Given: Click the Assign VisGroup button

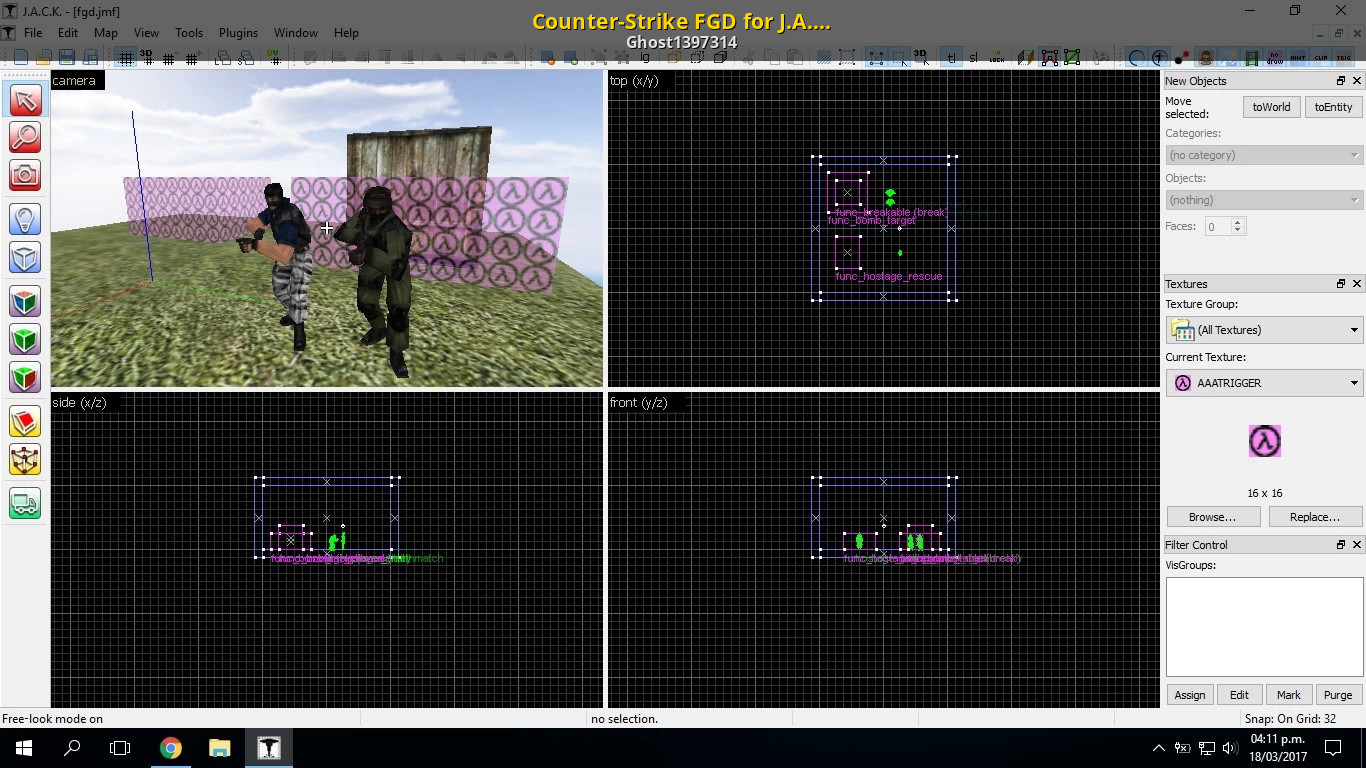Looking at the screenshot, I should pos(1190,695).
